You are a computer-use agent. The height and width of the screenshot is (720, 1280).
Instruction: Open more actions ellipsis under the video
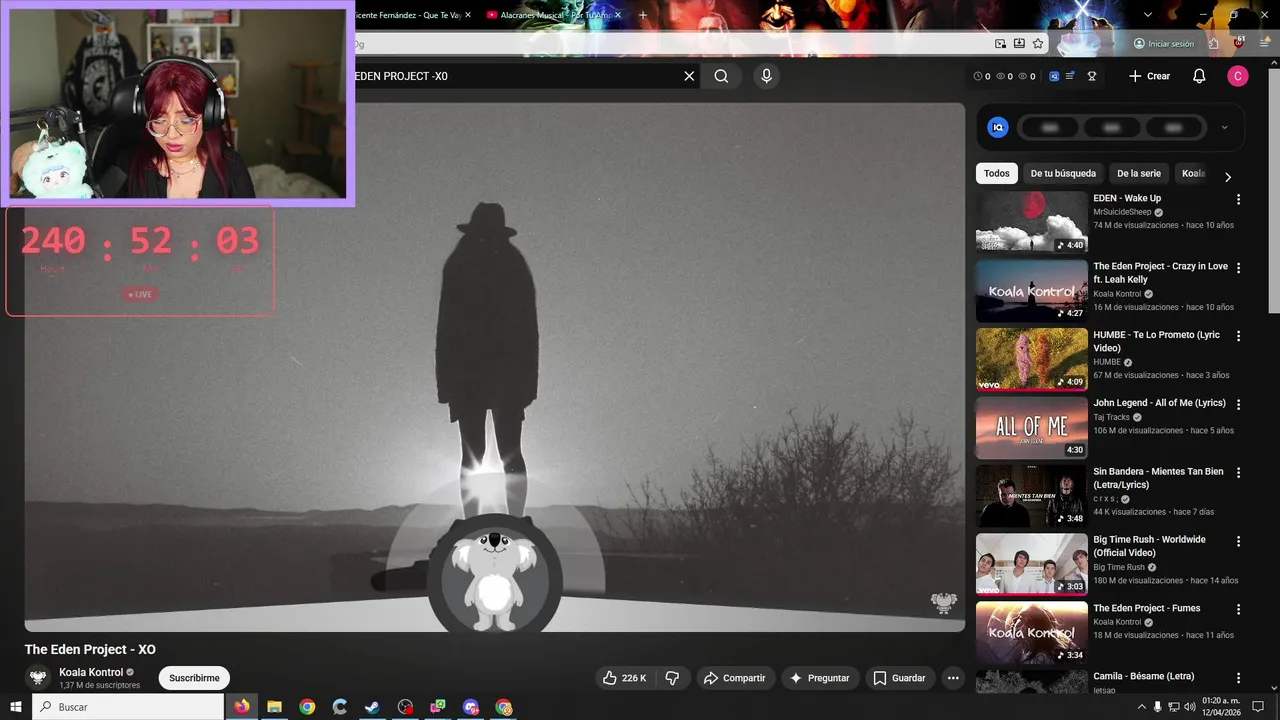click(953, 678)
